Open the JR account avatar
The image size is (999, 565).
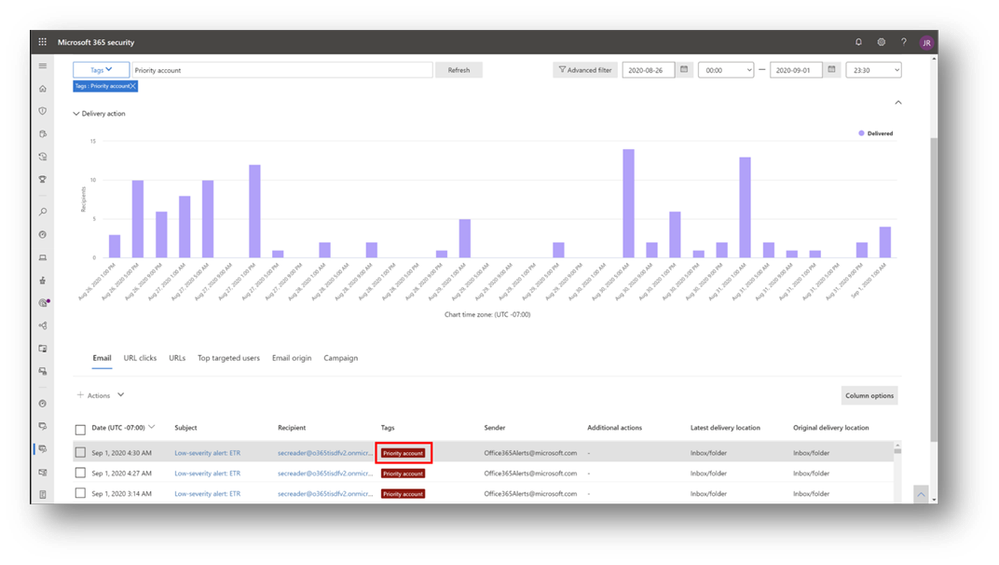[926, 43]
